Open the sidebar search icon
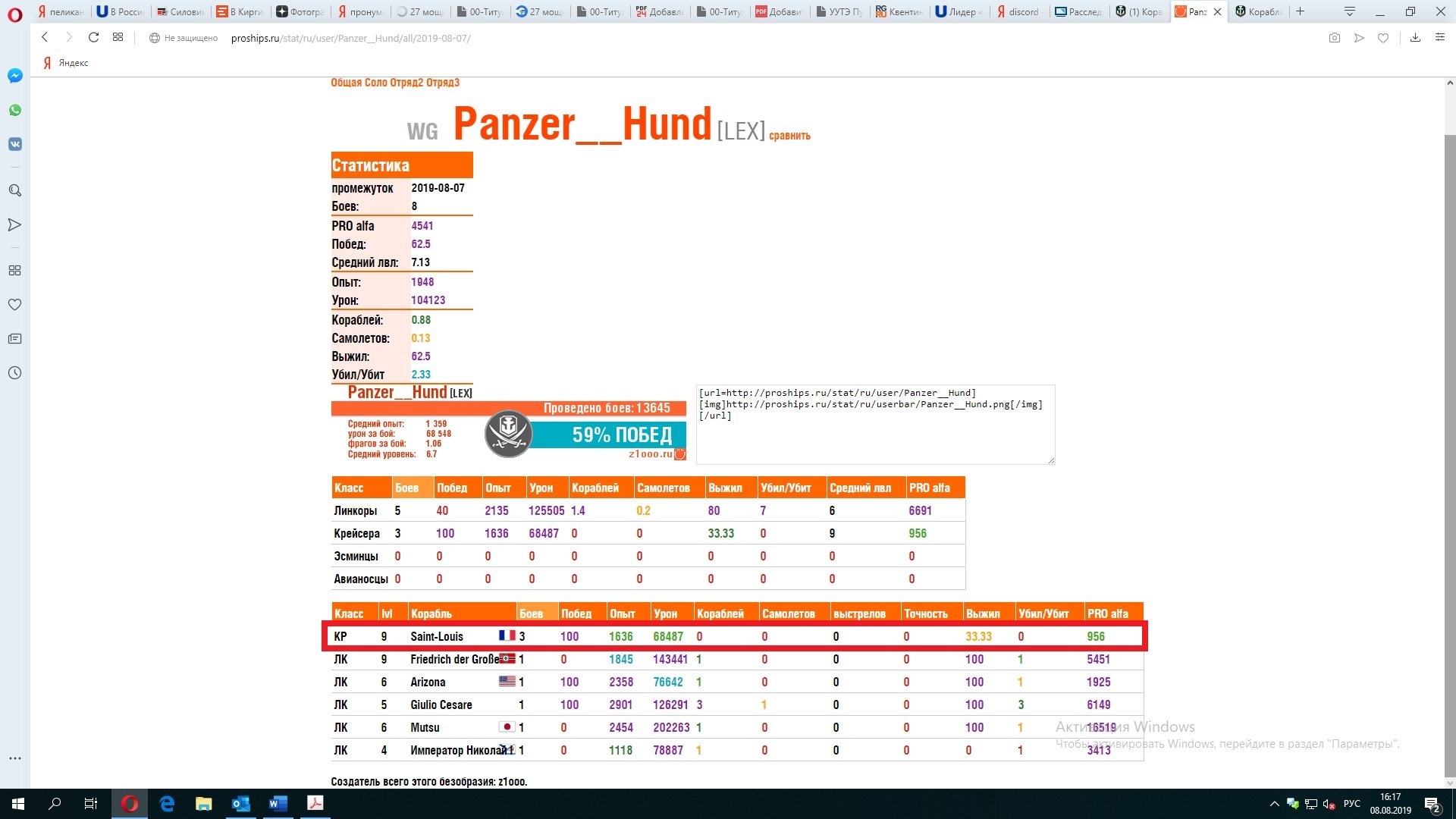1456x819 pixels. click(x=15, y=190)
